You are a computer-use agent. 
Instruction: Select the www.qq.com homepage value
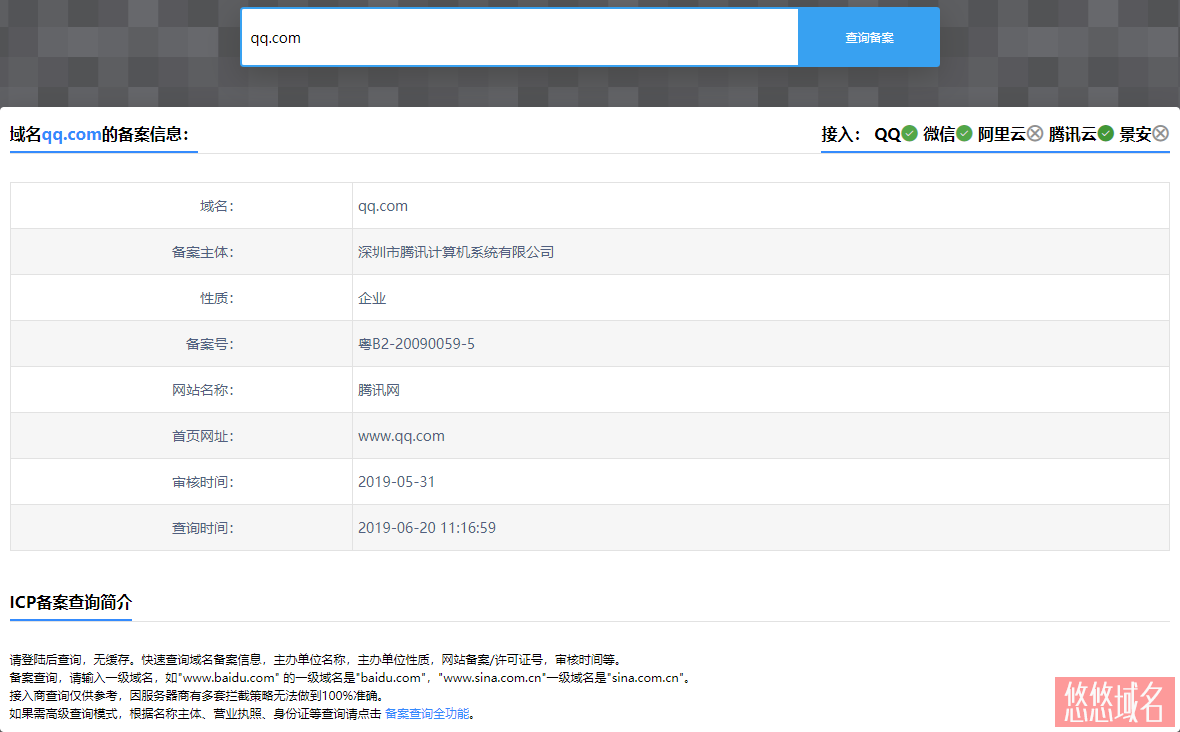click(401, 436)
